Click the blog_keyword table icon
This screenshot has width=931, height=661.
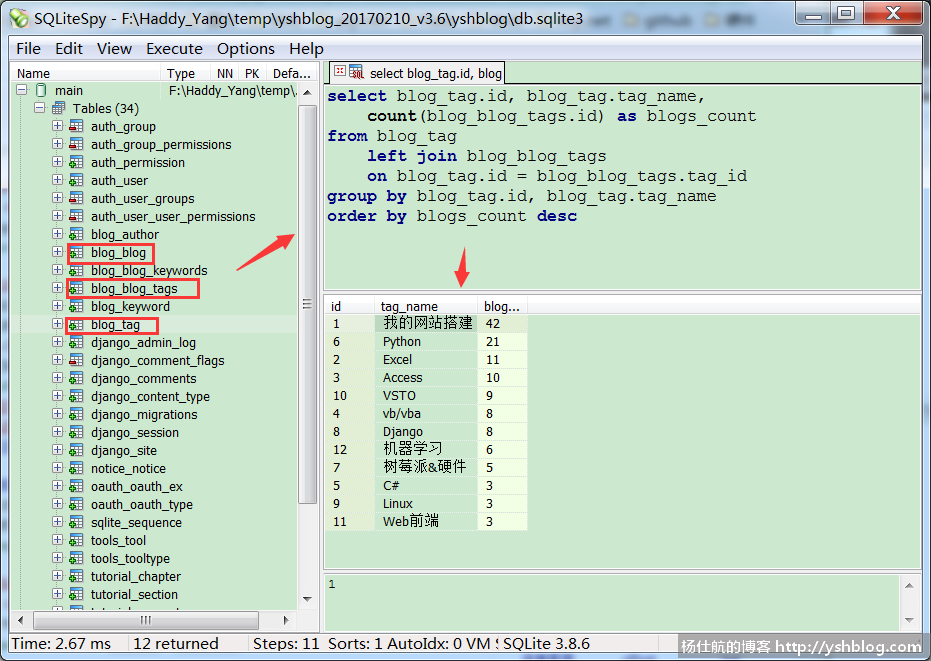[x=76, y=306]
